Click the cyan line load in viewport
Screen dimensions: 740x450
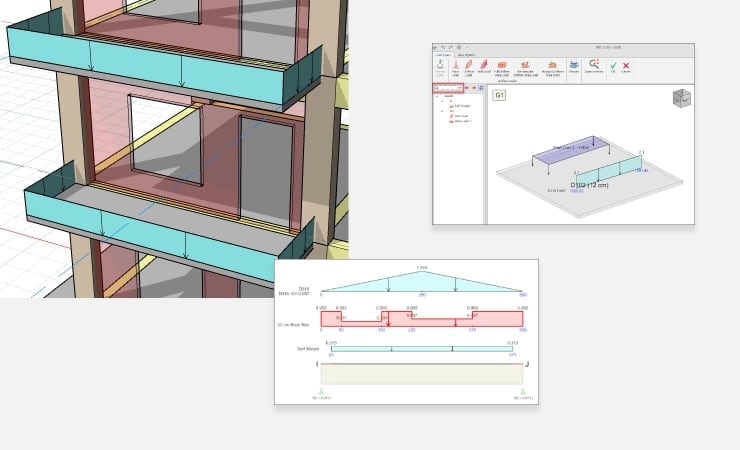[609, 170]
